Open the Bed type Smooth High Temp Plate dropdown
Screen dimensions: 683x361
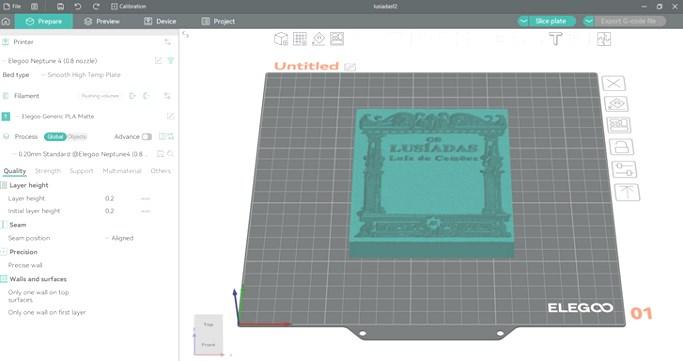pyautogui.click(x=84, y=75)
